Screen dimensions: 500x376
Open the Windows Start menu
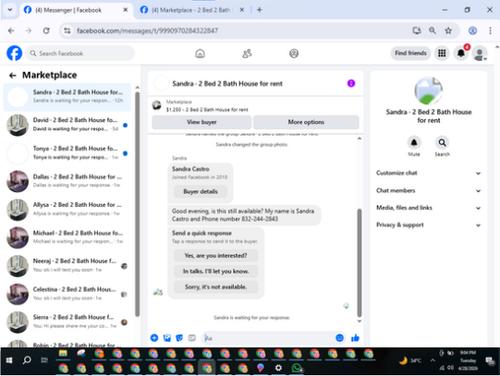pos(9,360)
